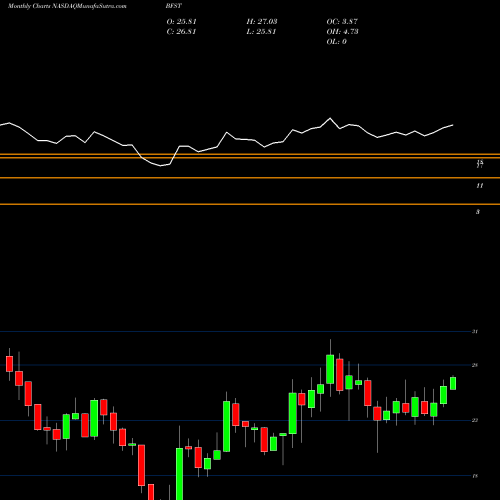Click the 'OC: 3.87' reading

342,22
